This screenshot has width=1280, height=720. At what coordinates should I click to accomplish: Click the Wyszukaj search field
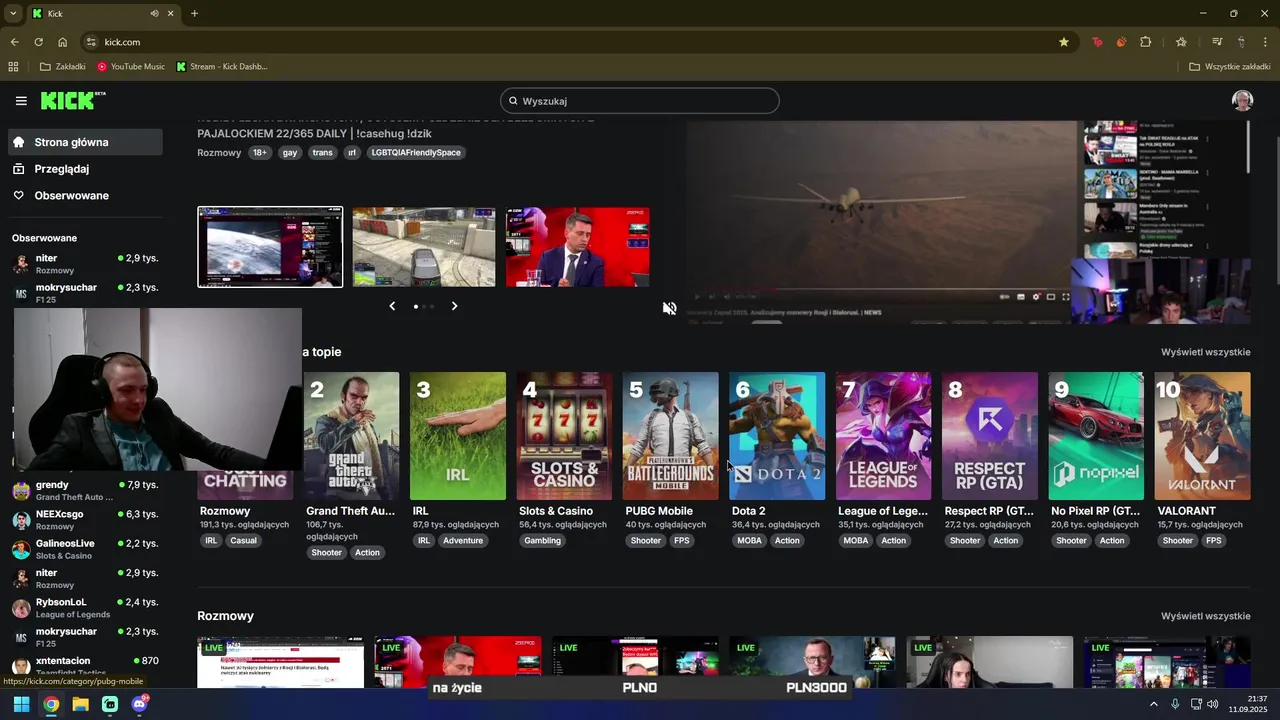(640, 101)
